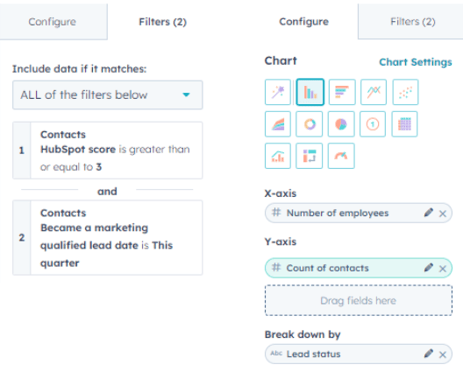Edit the Number of employees field

coord(428,213)
